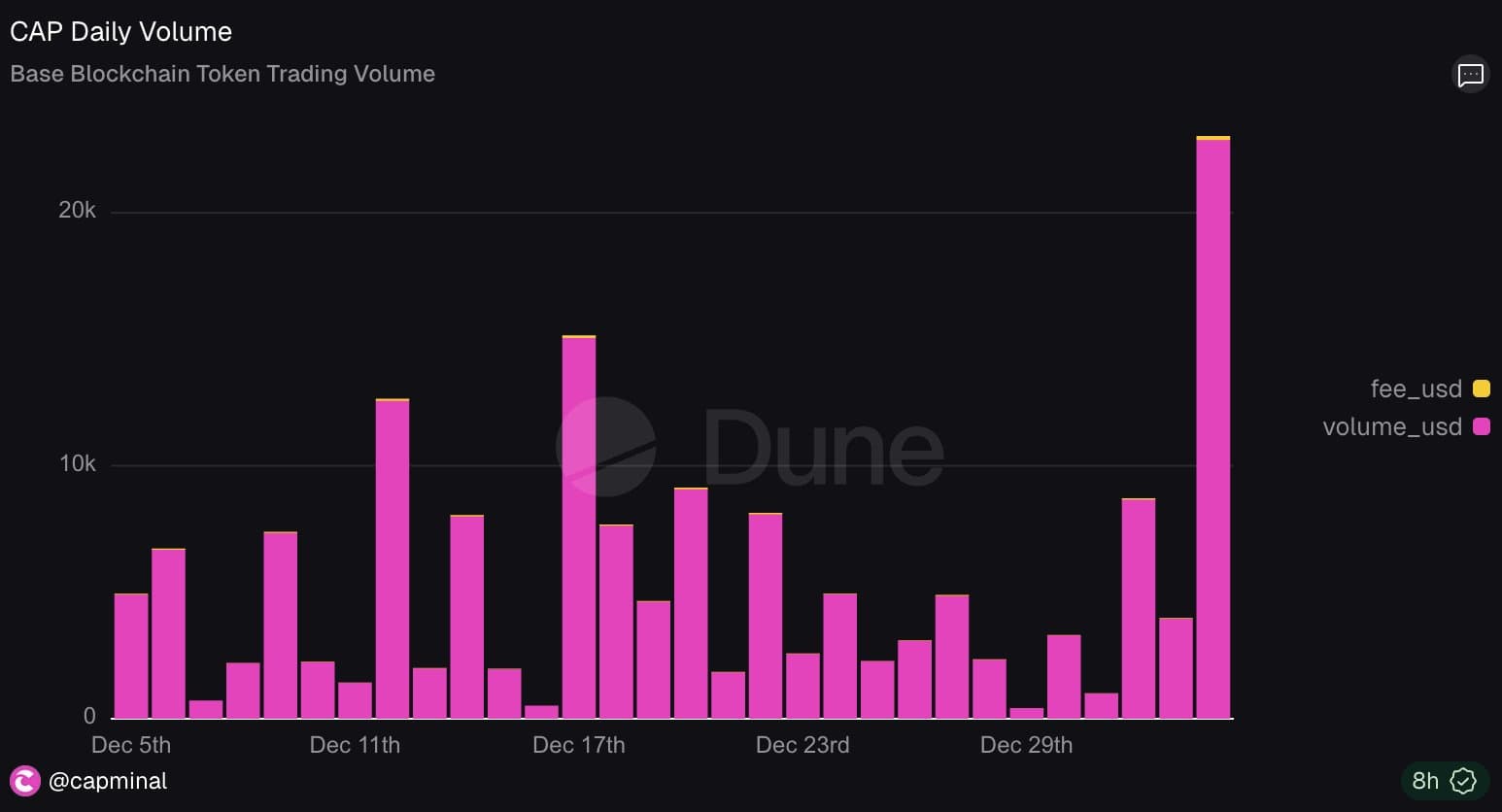Click the 8h last-refreshed time label
Image resolution: width=1502 pixels, height=812 pixels.
1425,781
